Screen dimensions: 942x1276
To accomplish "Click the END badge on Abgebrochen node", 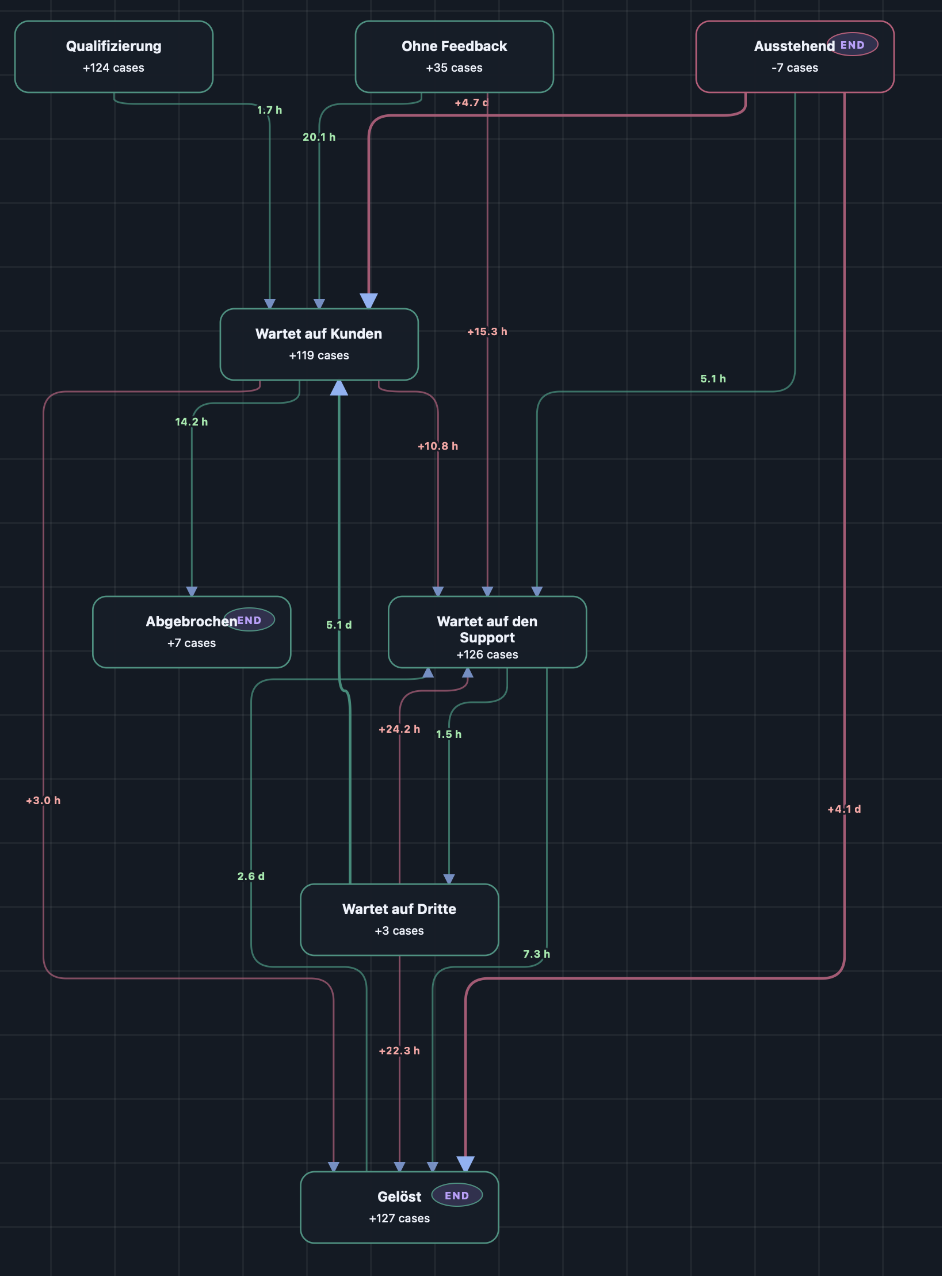I will [249, 620].
